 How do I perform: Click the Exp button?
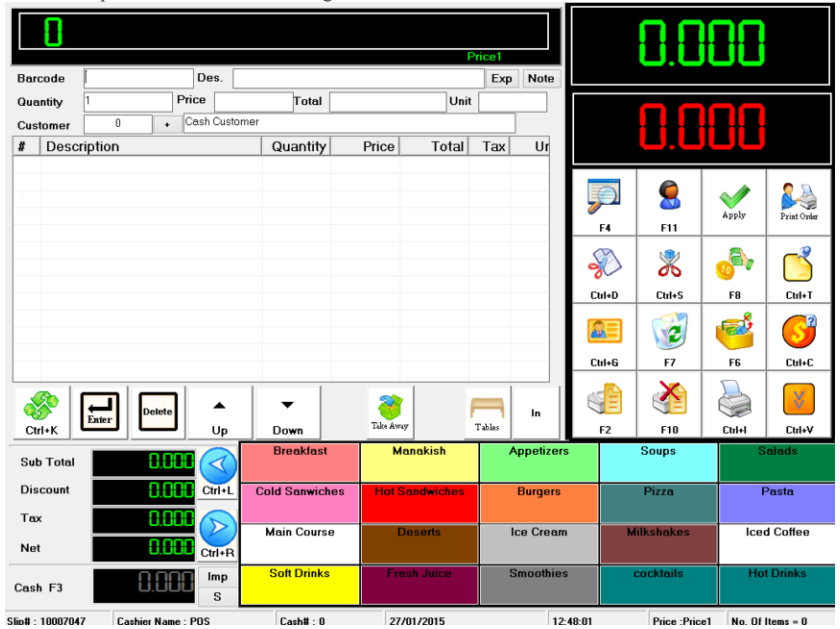click(502, 79)
